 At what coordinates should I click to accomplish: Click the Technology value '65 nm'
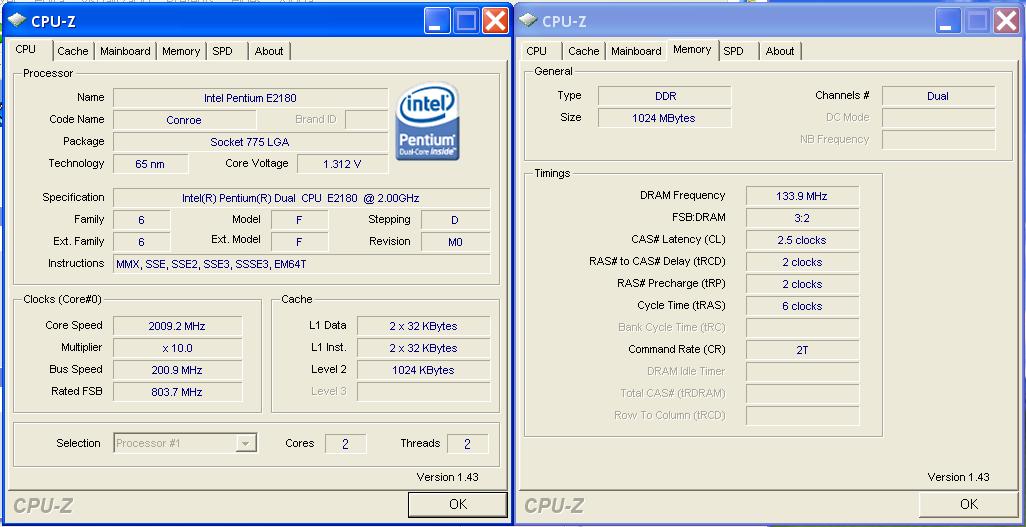[150, 164]
